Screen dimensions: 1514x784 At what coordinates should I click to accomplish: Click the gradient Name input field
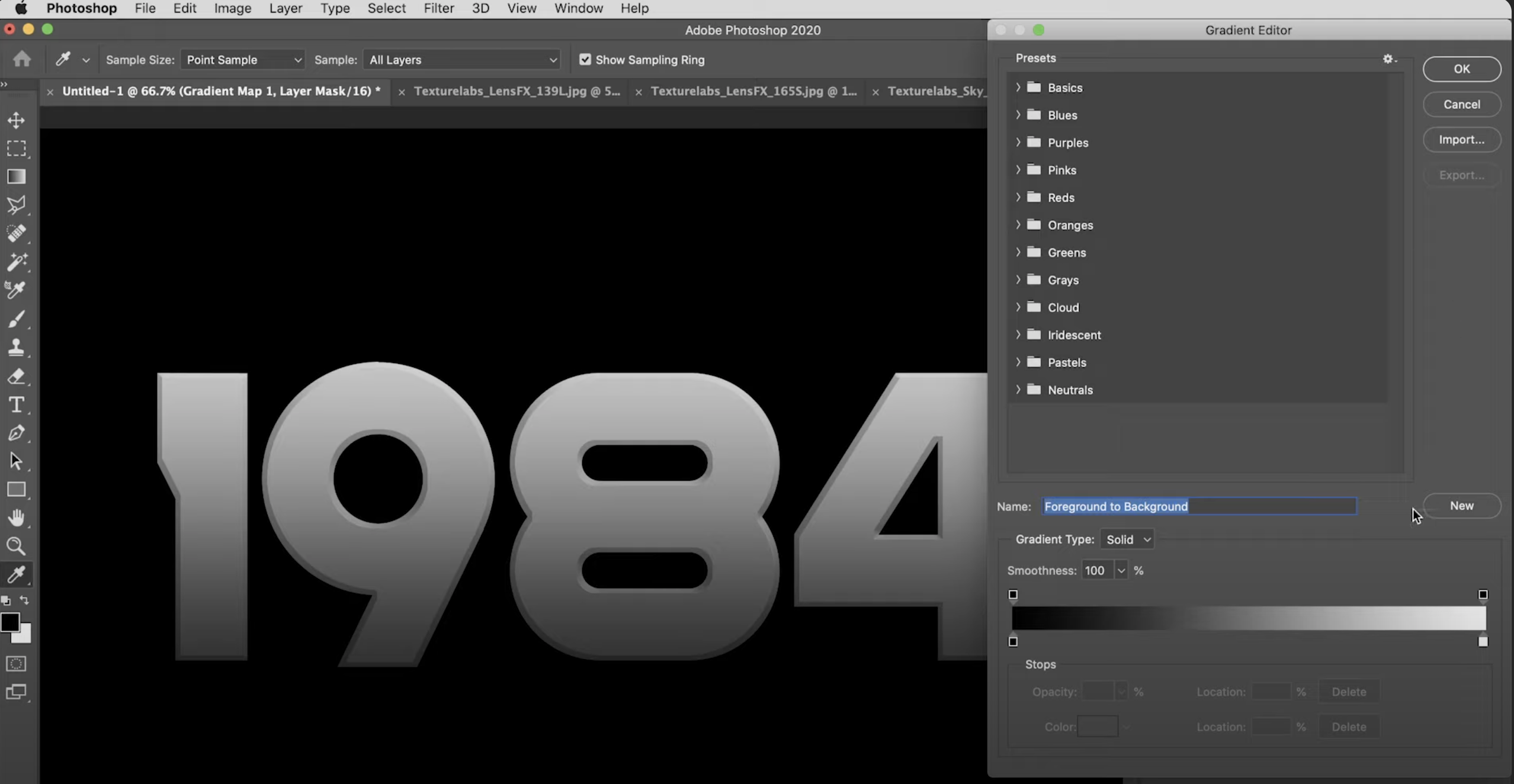[x=1198, y=506]
